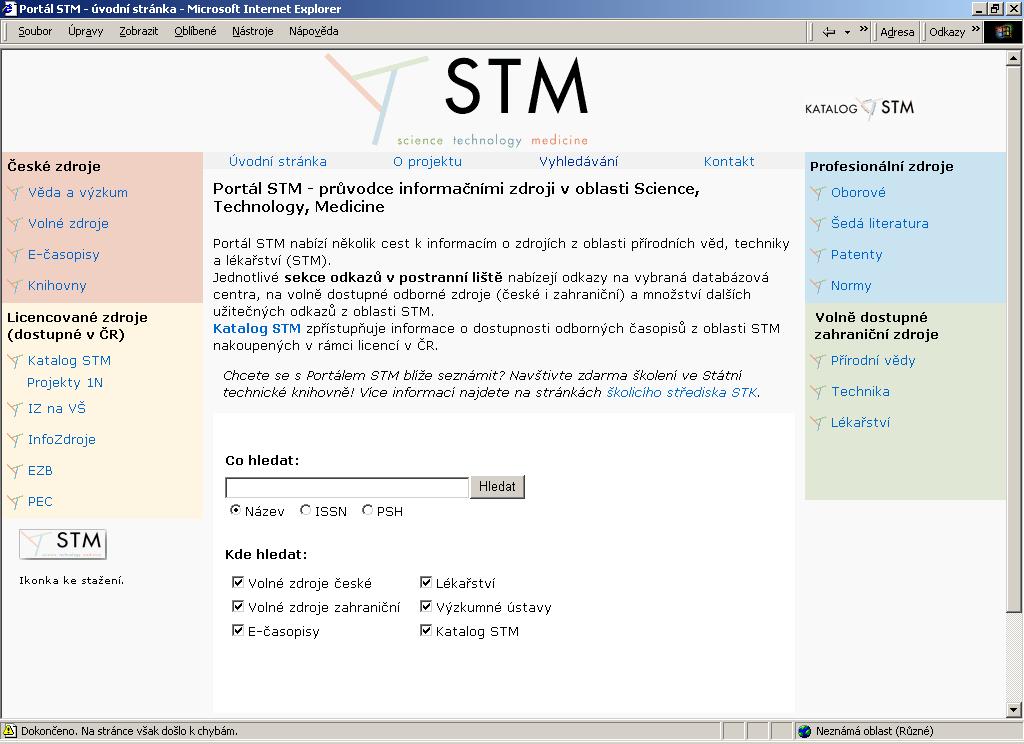Click the Y icon beside Lékařství link
The width and height of the screenshot is (1024, 744).
point(818,423)
